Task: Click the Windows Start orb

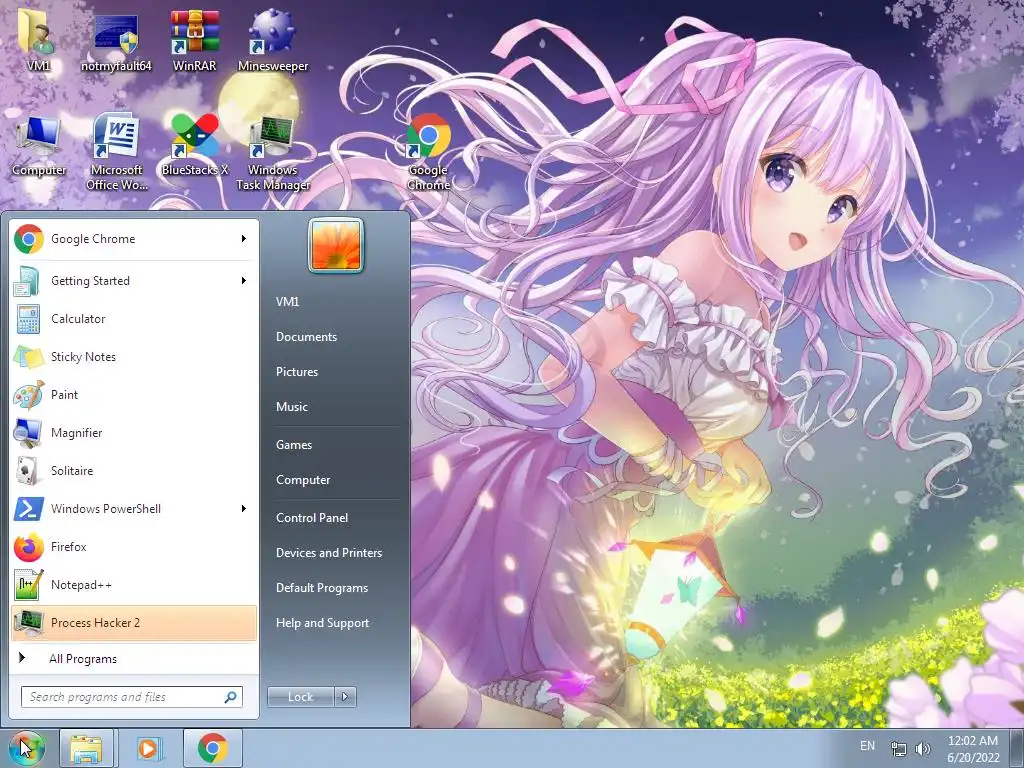Action: (x=26, y=748)
